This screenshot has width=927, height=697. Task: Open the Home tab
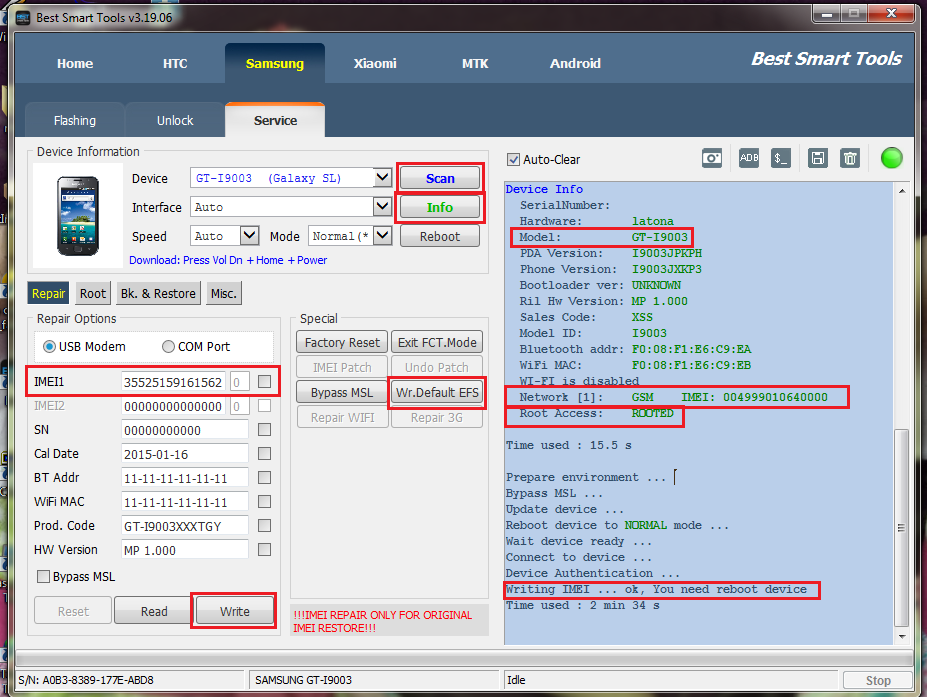click(x=75, y=63)
